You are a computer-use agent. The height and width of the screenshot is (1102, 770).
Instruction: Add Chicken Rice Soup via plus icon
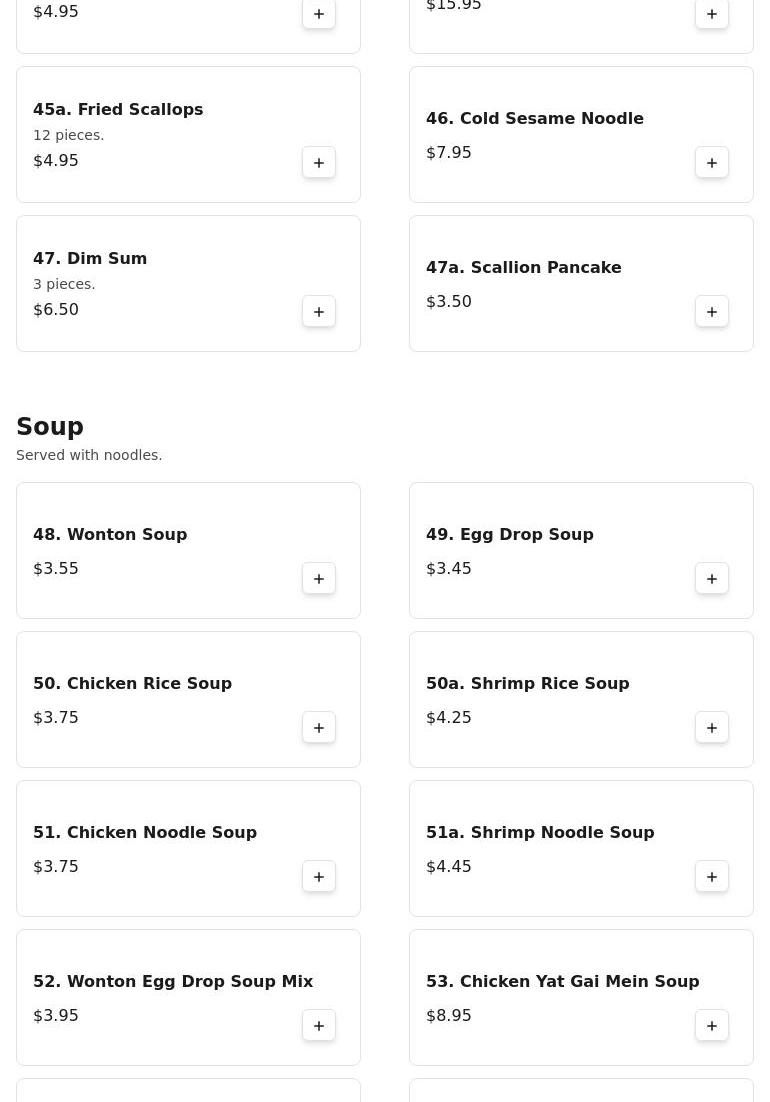pyautogui.click(x=319, y=728)
